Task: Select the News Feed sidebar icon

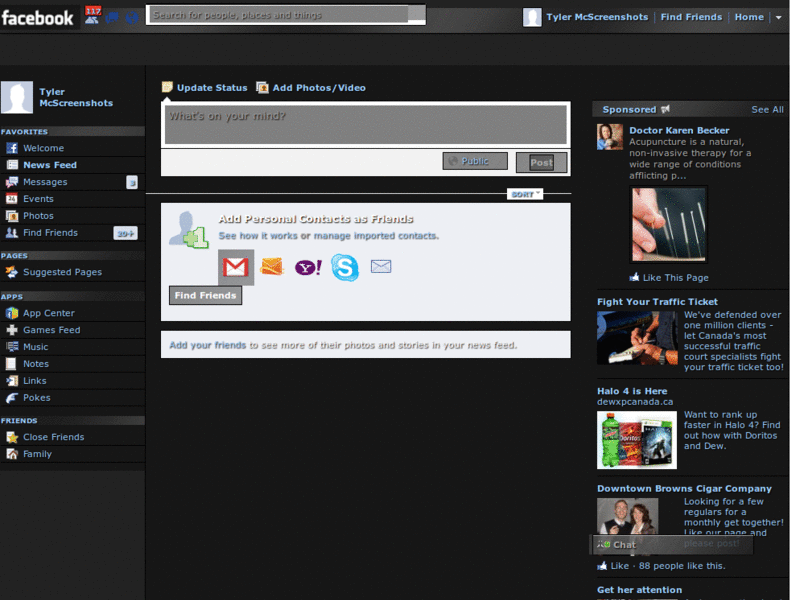Action: point(12,165)
